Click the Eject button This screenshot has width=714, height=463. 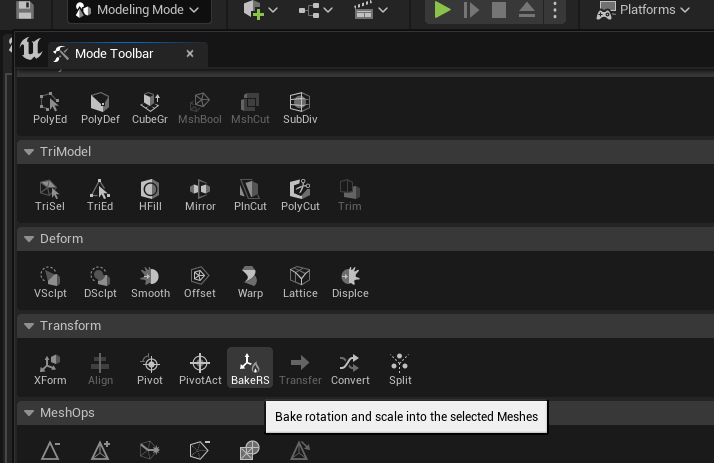coord(527,10)
